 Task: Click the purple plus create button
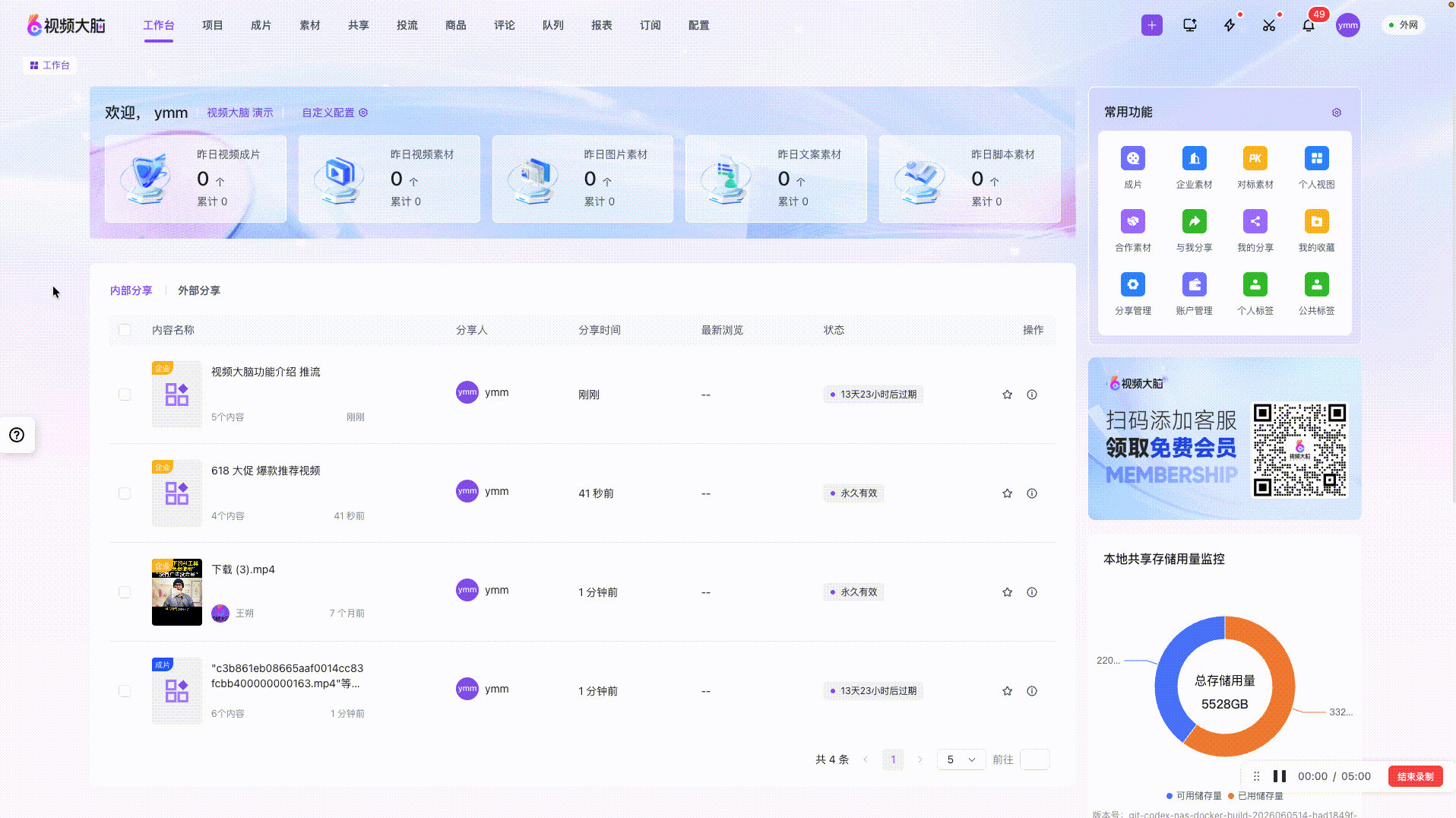click(1151, 25)
